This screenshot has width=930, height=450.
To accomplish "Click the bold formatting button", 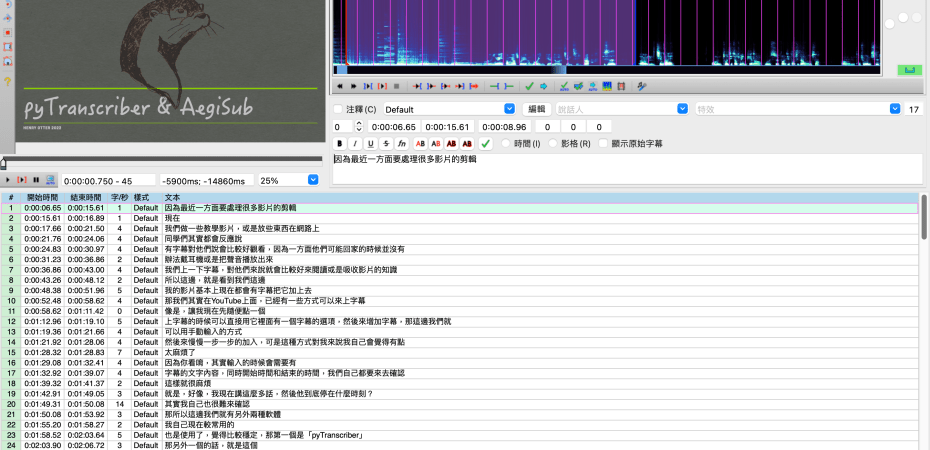I will [x=340, y=144].
